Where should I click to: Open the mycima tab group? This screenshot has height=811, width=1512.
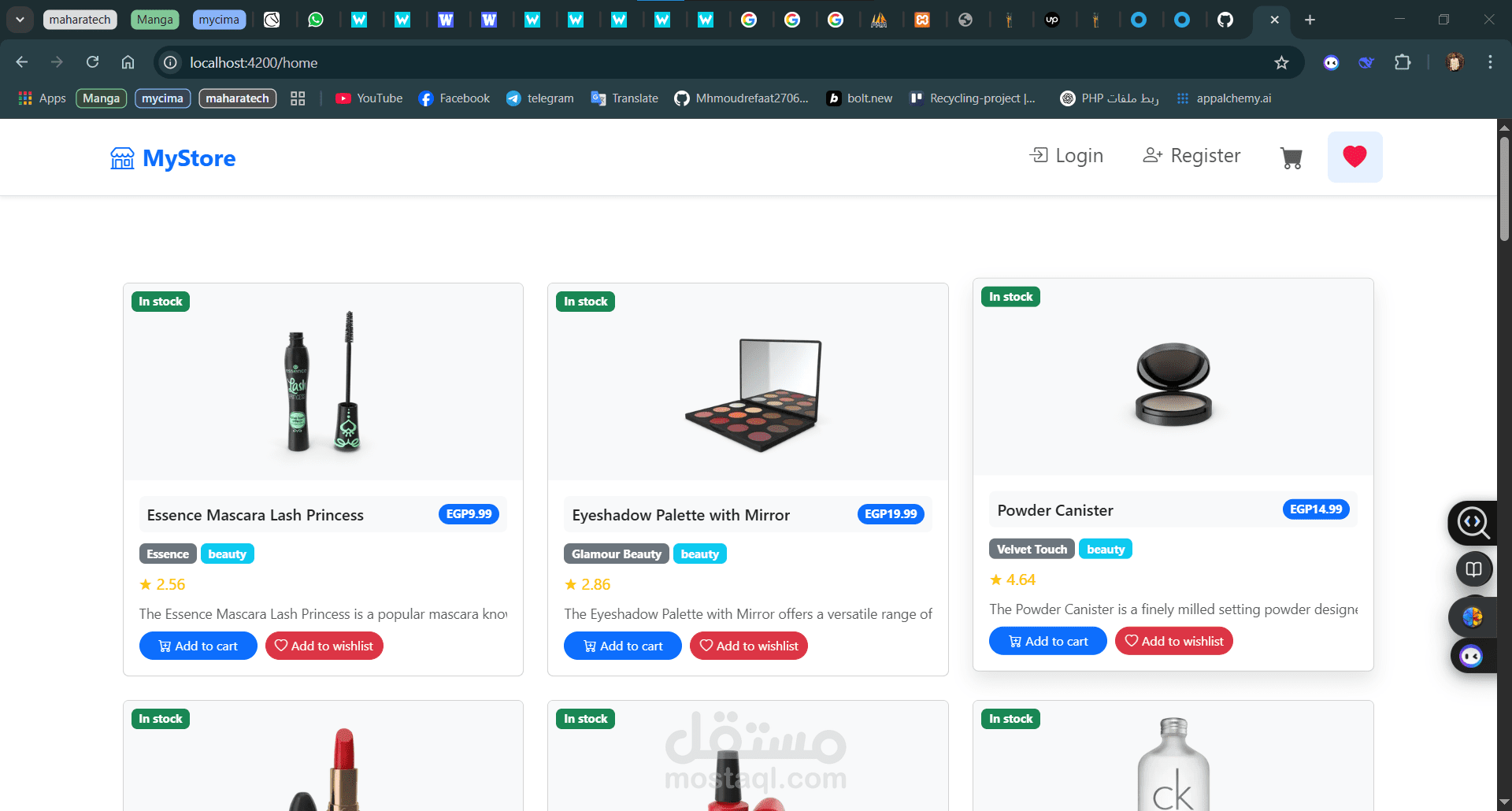point(219,20)
